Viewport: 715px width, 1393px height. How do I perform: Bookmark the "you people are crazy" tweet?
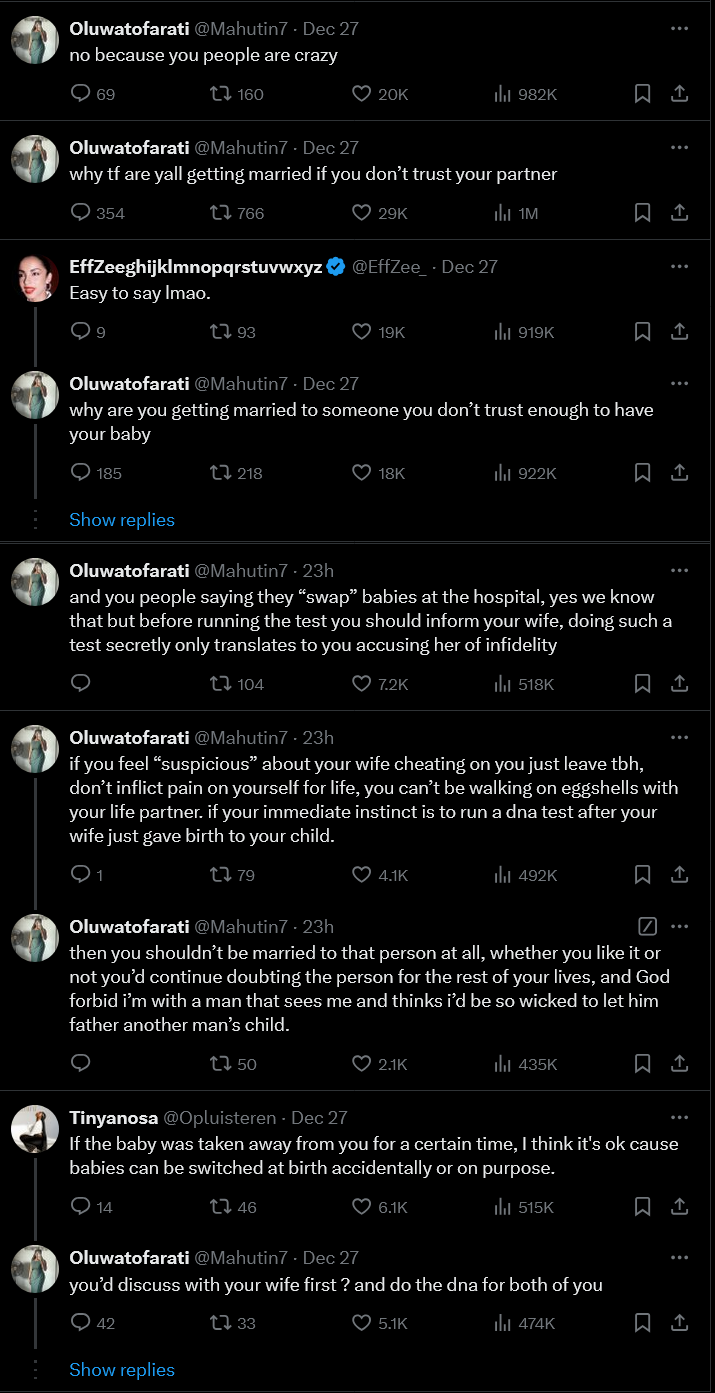[x=643, y=94]
